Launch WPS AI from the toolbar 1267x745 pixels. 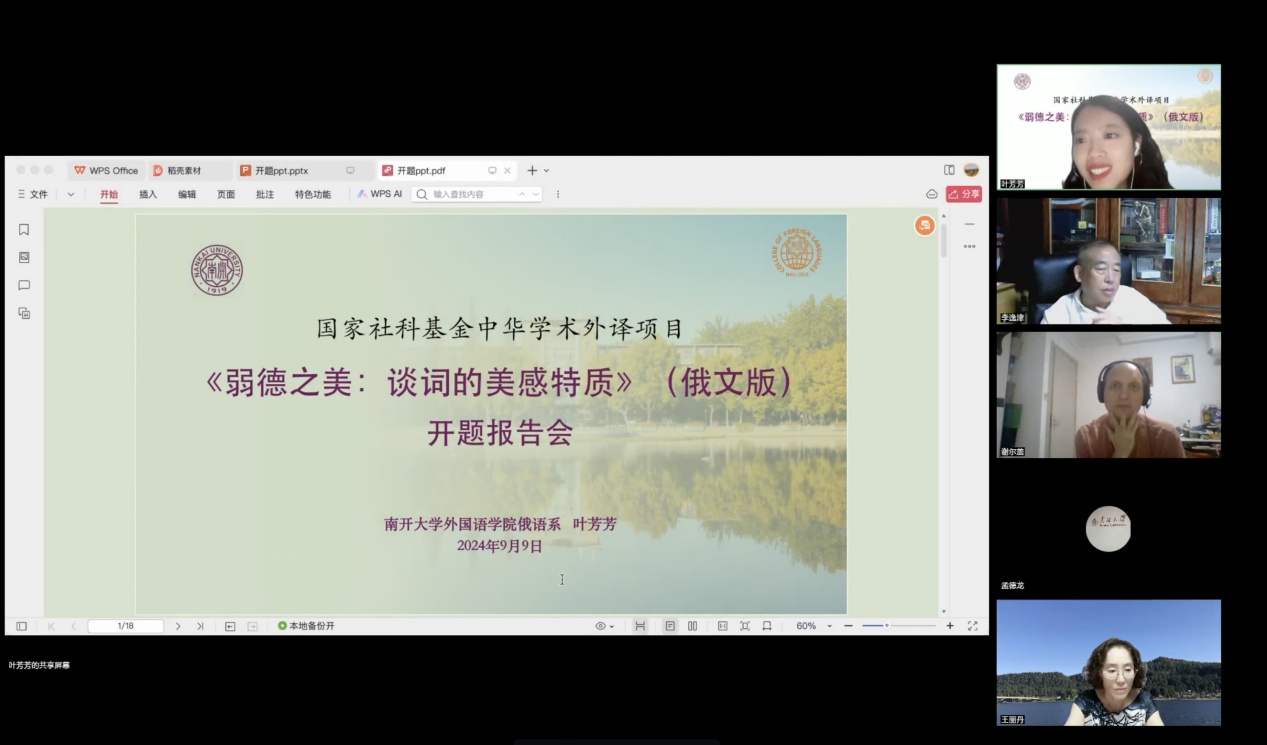tap(380, 194)
